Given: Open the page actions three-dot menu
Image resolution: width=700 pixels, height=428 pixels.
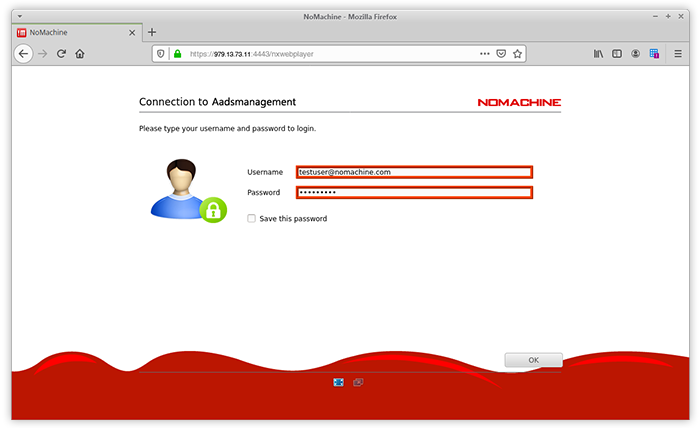Looking at the screenshot, I should pos(485,54).
